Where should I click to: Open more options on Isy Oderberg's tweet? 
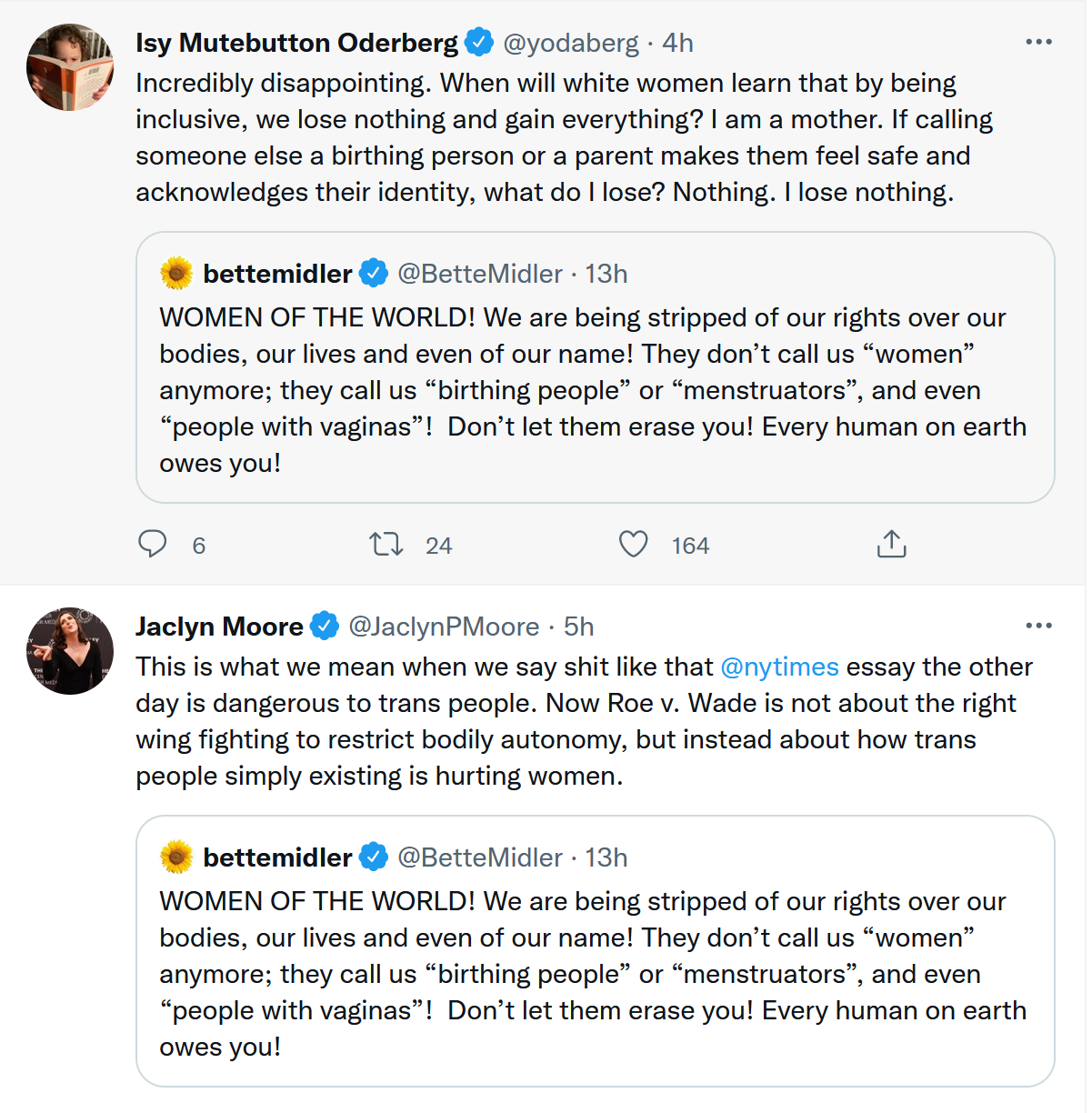point(1038,42)
